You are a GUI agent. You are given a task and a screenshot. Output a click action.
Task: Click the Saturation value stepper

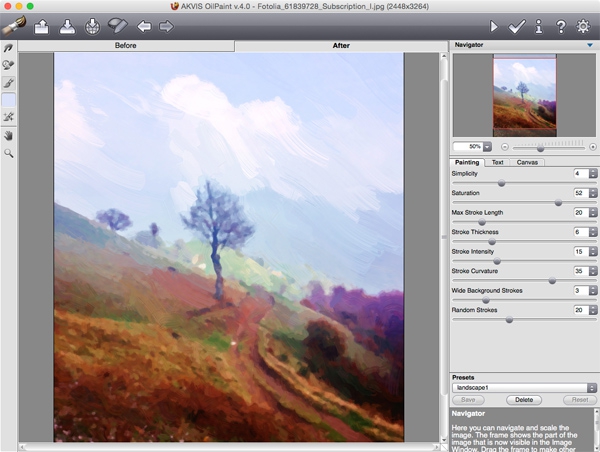[593, 193]
